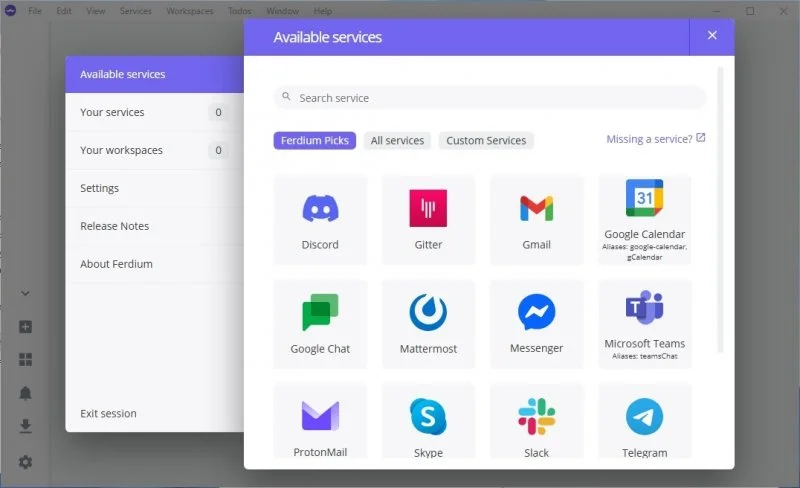Open the Help menu
This screenshot has height=488, width=800.
[322, 11]
